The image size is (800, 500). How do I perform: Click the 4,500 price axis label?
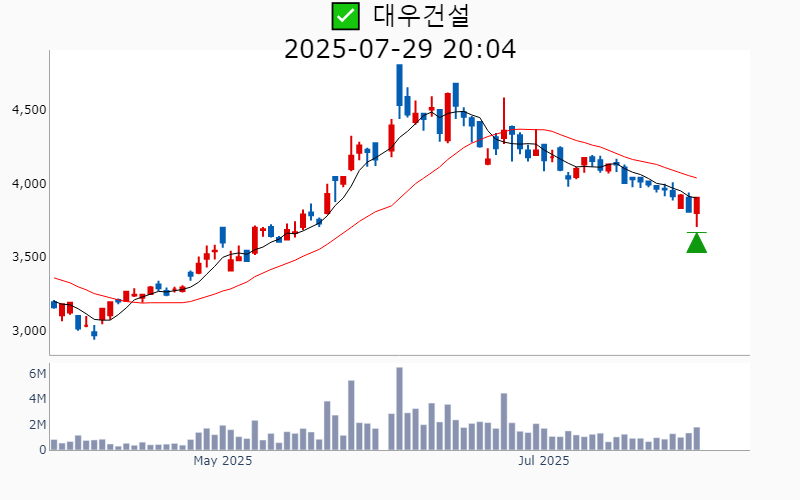point(29,110)
